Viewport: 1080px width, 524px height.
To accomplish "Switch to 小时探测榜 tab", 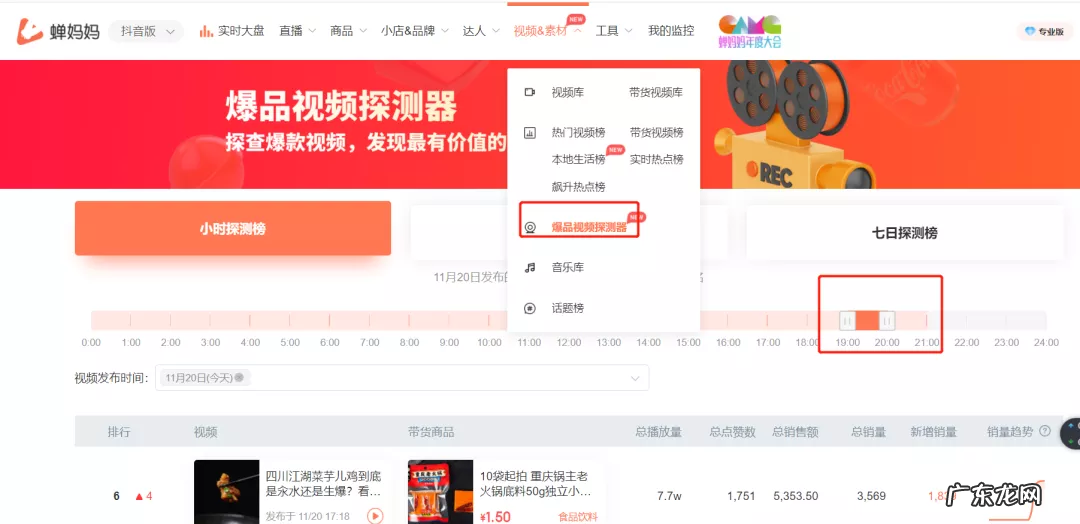I will [x=233, y=229].
